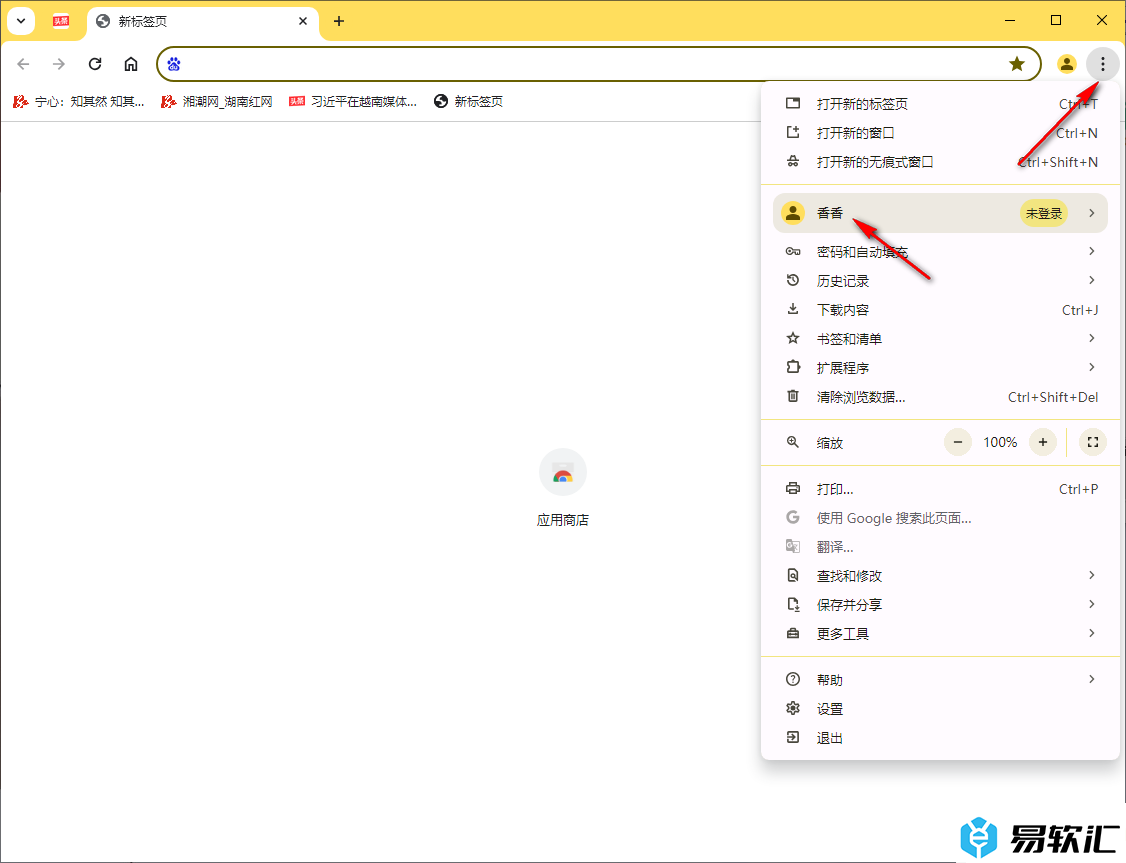The width and height of the screenshot is (1126, 863).
Task: Expand the 历史记录 submenu chevron
Action: [1092, 280]
